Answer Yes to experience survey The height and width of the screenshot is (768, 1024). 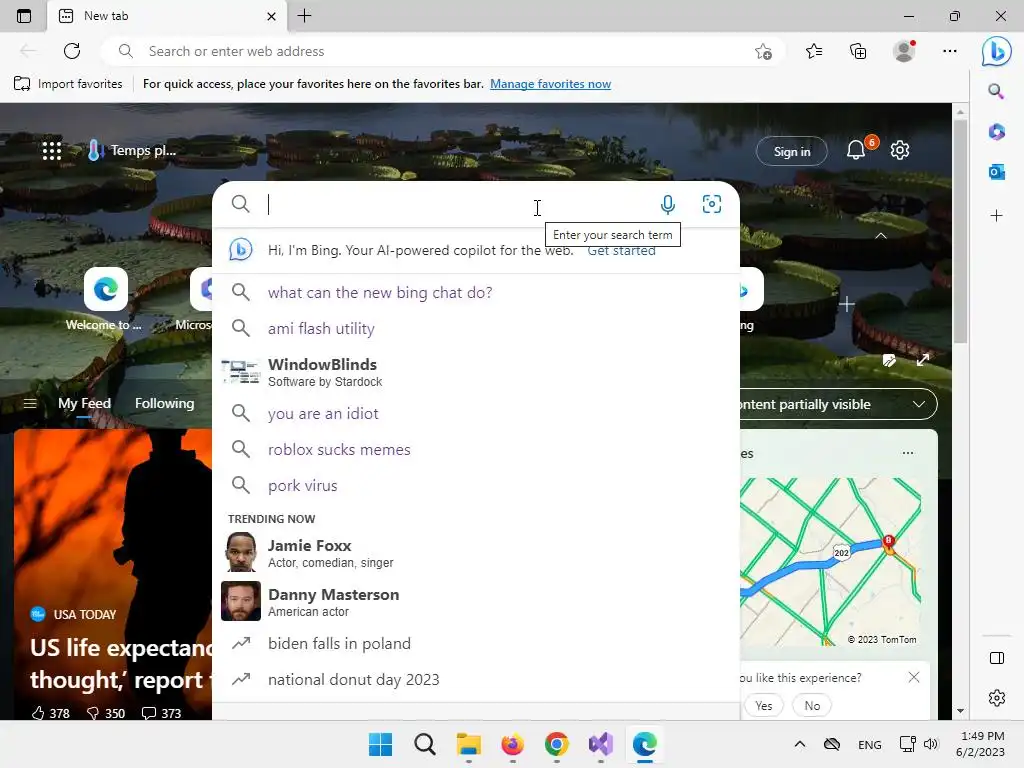pyautogui.click(x=763, y=705)
